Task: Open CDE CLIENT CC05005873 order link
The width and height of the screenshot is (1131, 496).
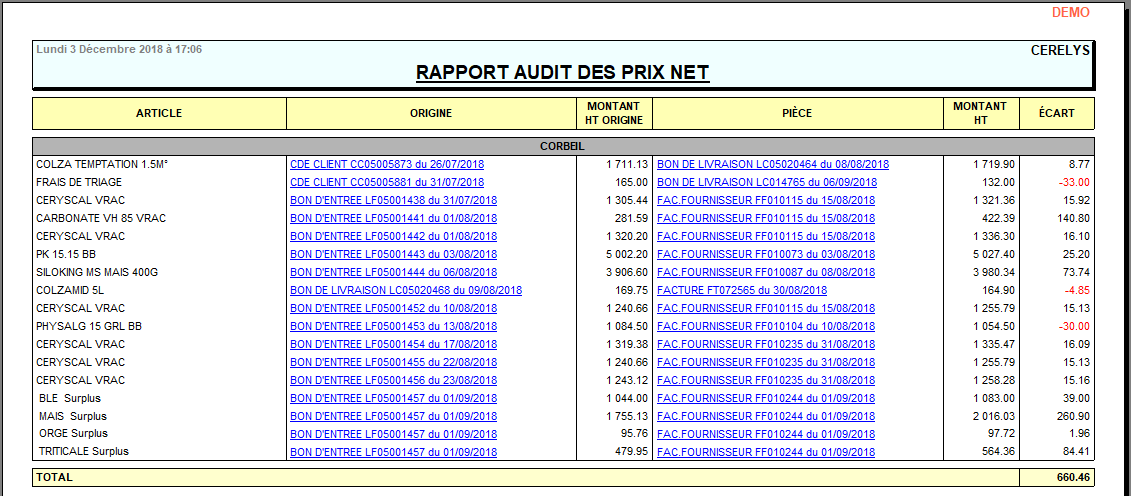Action: pyautogui.click(x=386, y=164)
